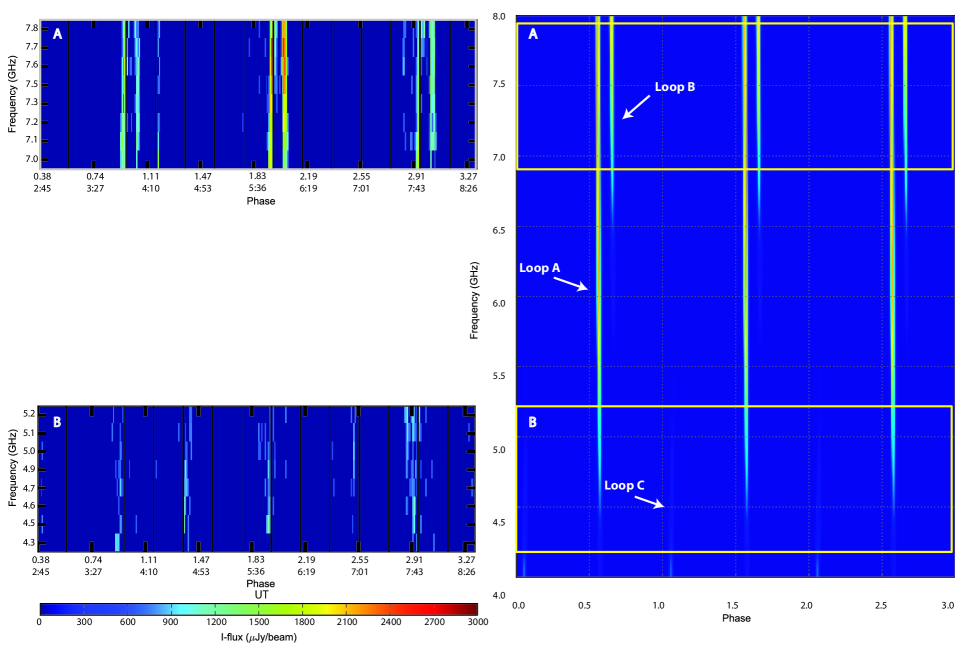The image size is (969, 649).
Task: Click the "4.3" frequency tick in left panel B
Action: pyautogui.click(x=29, y=543)
